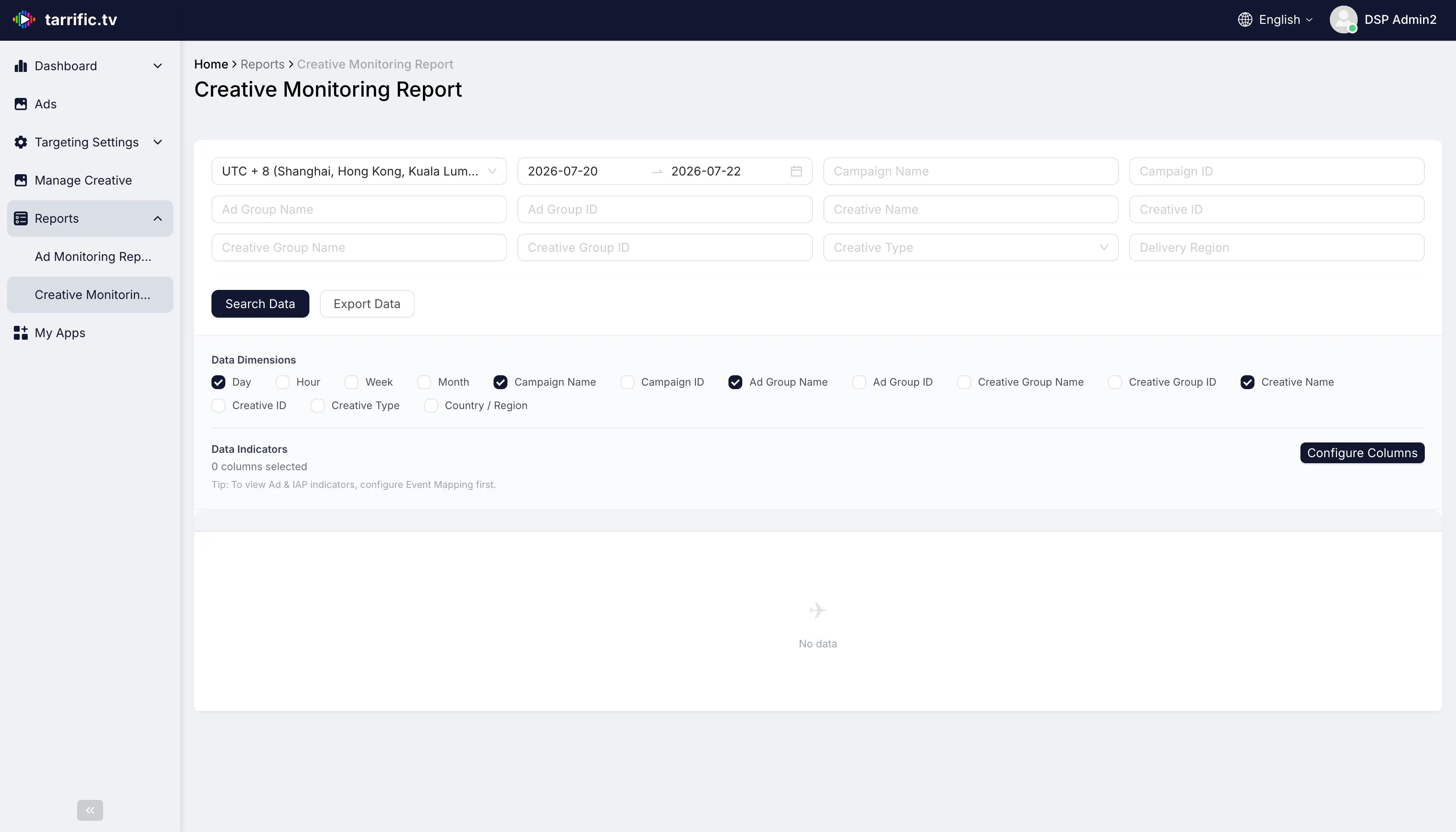
Task: Click the Targeting Settings gear icon
Action: pos(20,142)
